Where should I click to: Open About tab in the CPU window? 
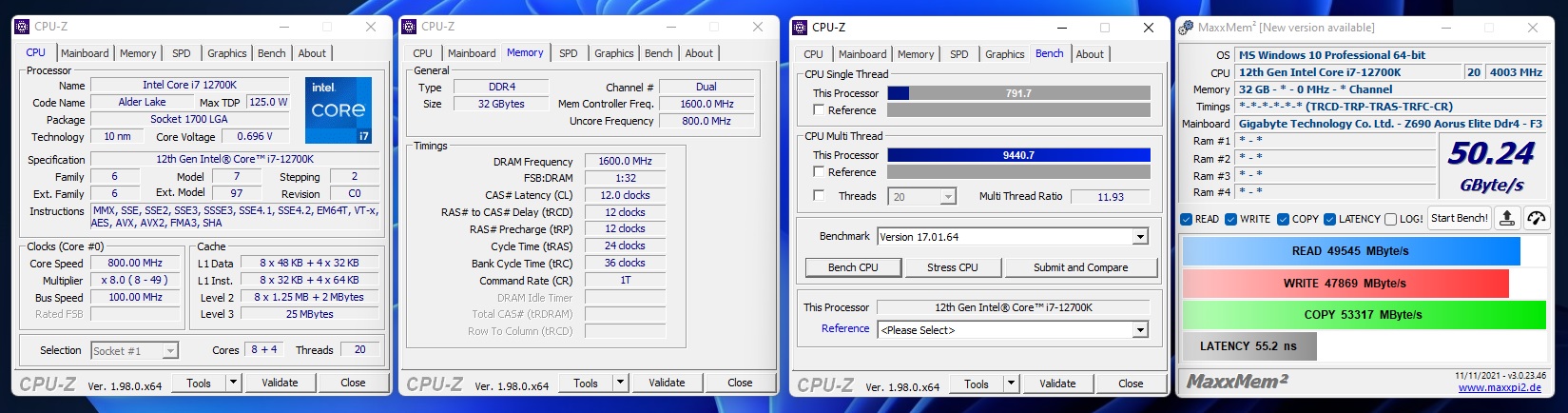[312, 53]
